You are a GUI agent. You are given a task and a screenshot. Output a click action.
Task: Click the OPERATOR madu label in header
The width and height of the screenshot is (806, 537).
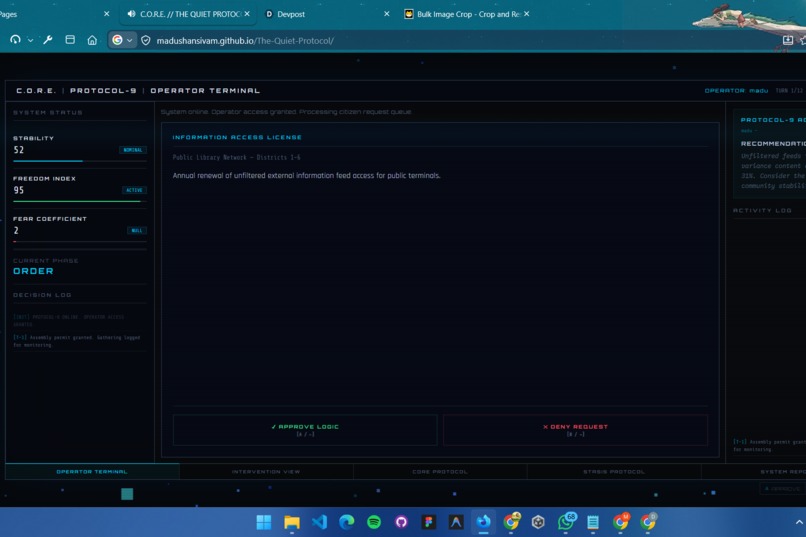pos(736,90)
